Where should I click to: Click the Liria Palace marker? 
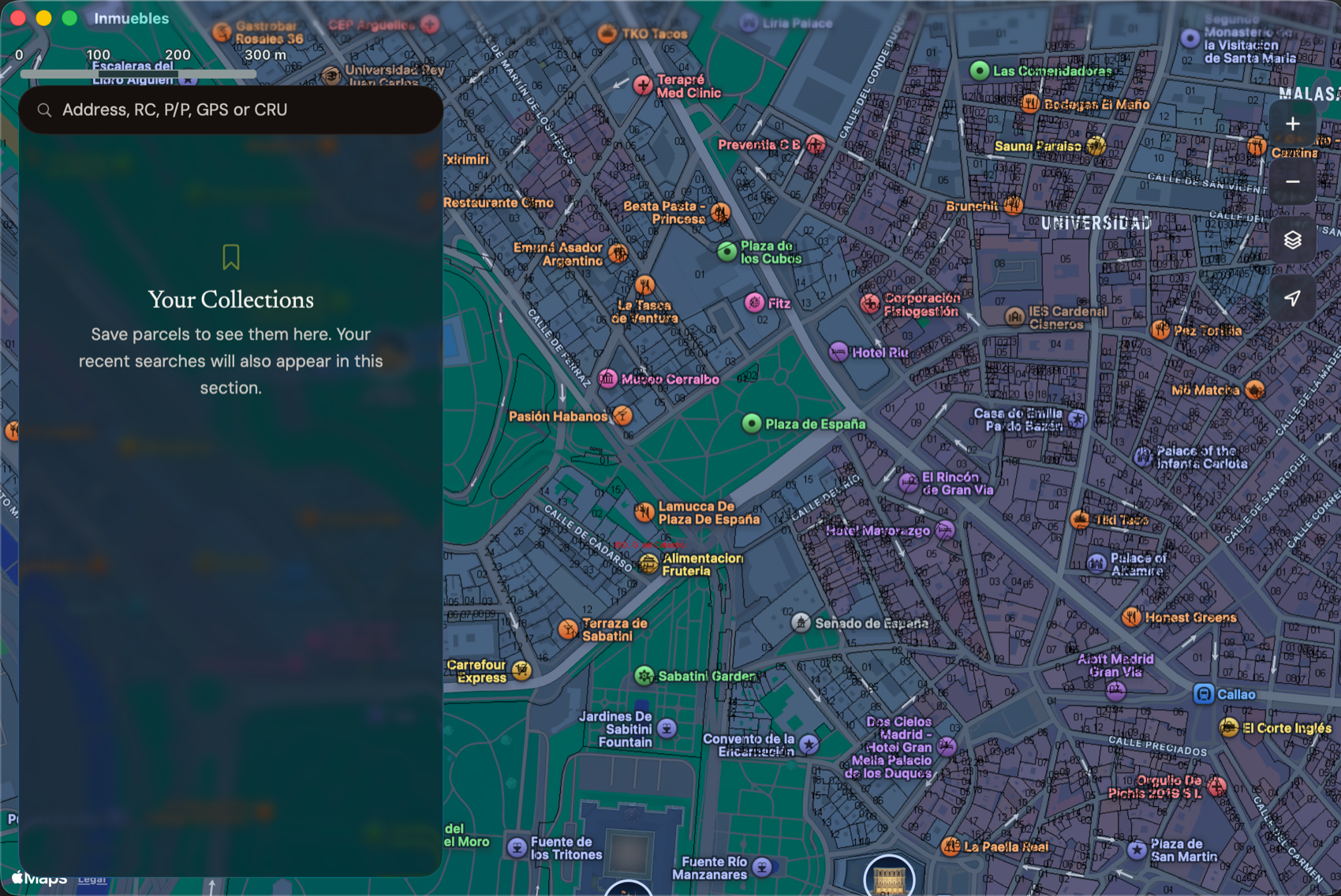coord(749,23)
